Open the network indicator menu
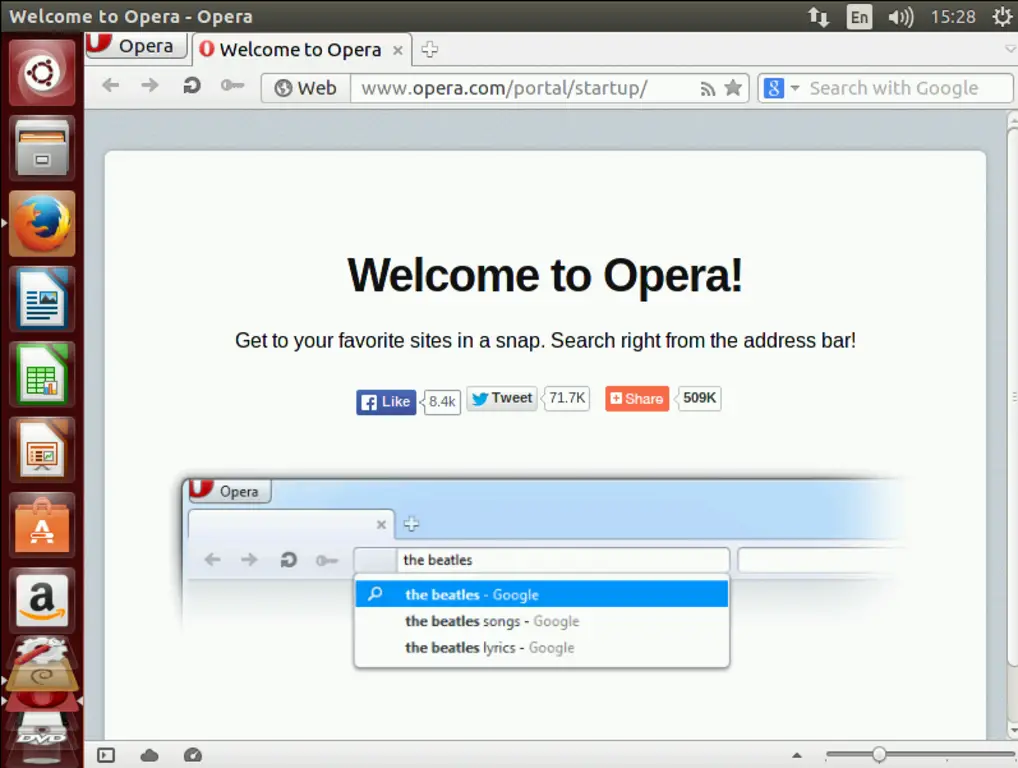This screenshot has width=1018, height=768. 818,16
